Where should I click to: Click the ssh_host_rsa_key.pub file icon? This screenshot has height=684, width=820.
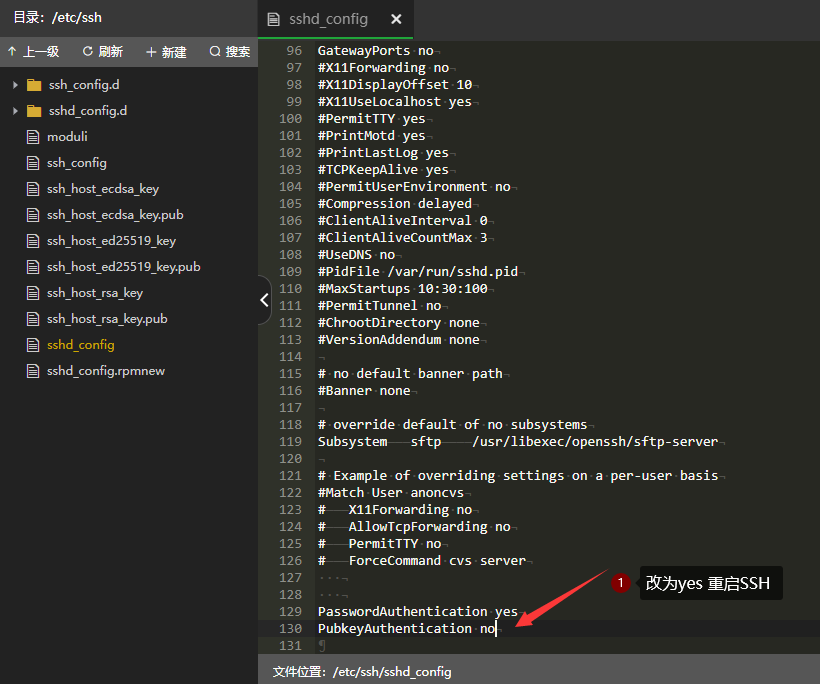33,319
